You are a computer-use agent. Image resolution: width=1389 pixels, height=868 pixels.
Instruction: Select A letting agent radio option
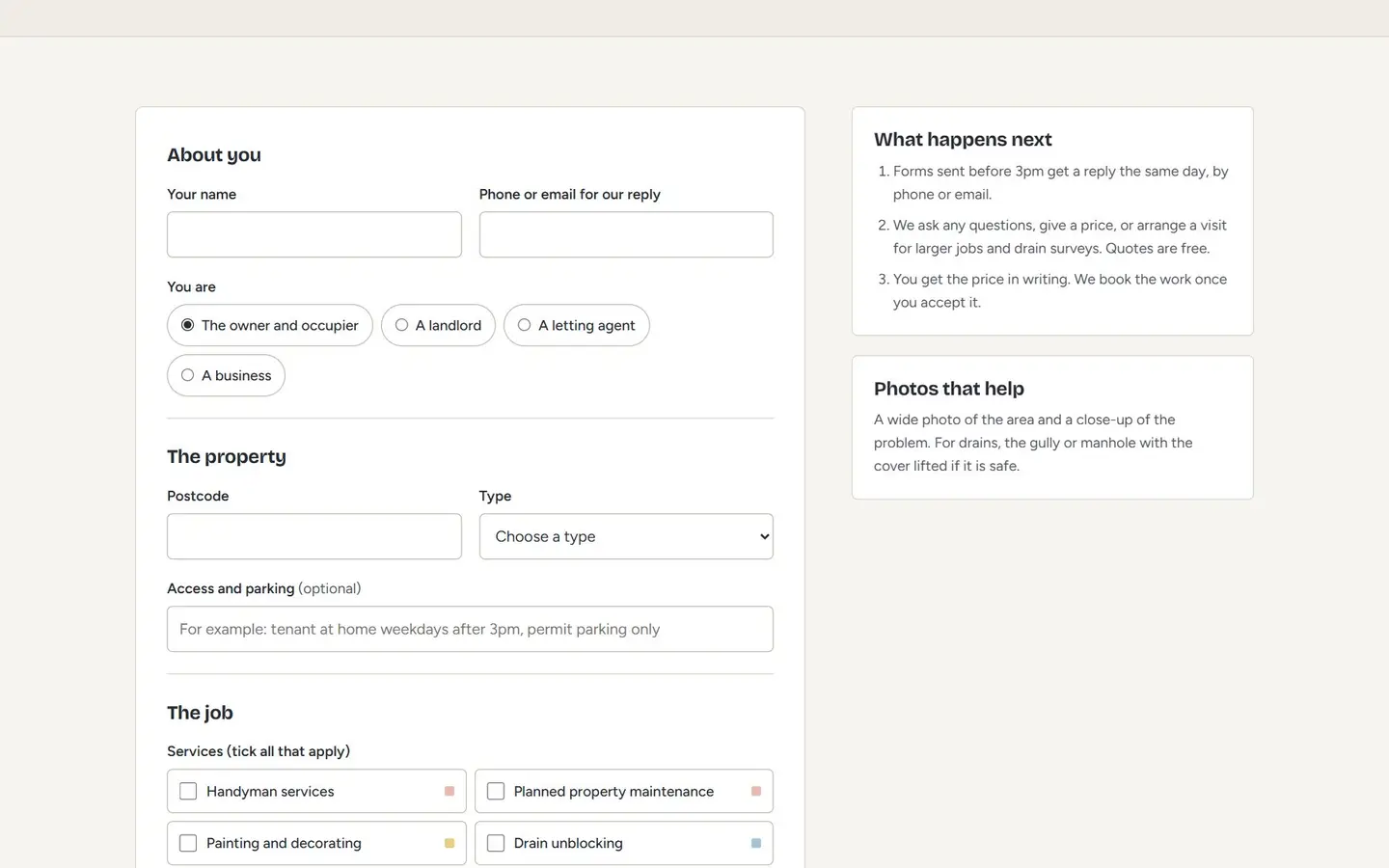tap(524, 325)
